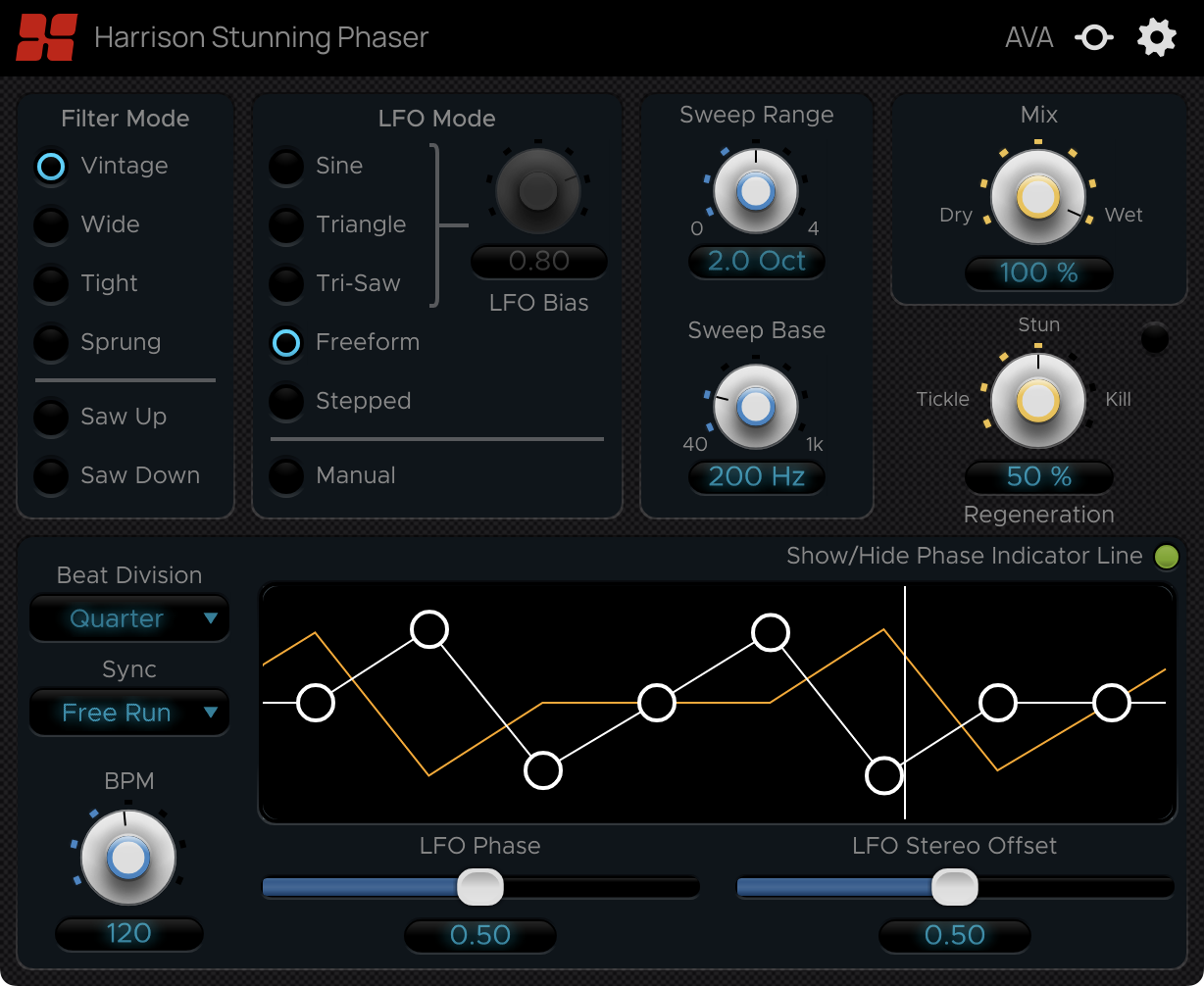1204x986 pixels.
Task: Click the sixth freeform node near phase line
Action: (884, 775)
